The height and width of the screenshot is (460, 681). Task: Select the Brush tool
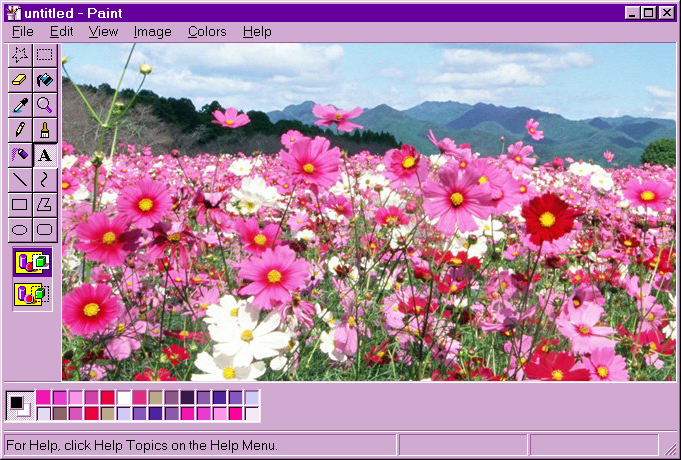(45, 130)
